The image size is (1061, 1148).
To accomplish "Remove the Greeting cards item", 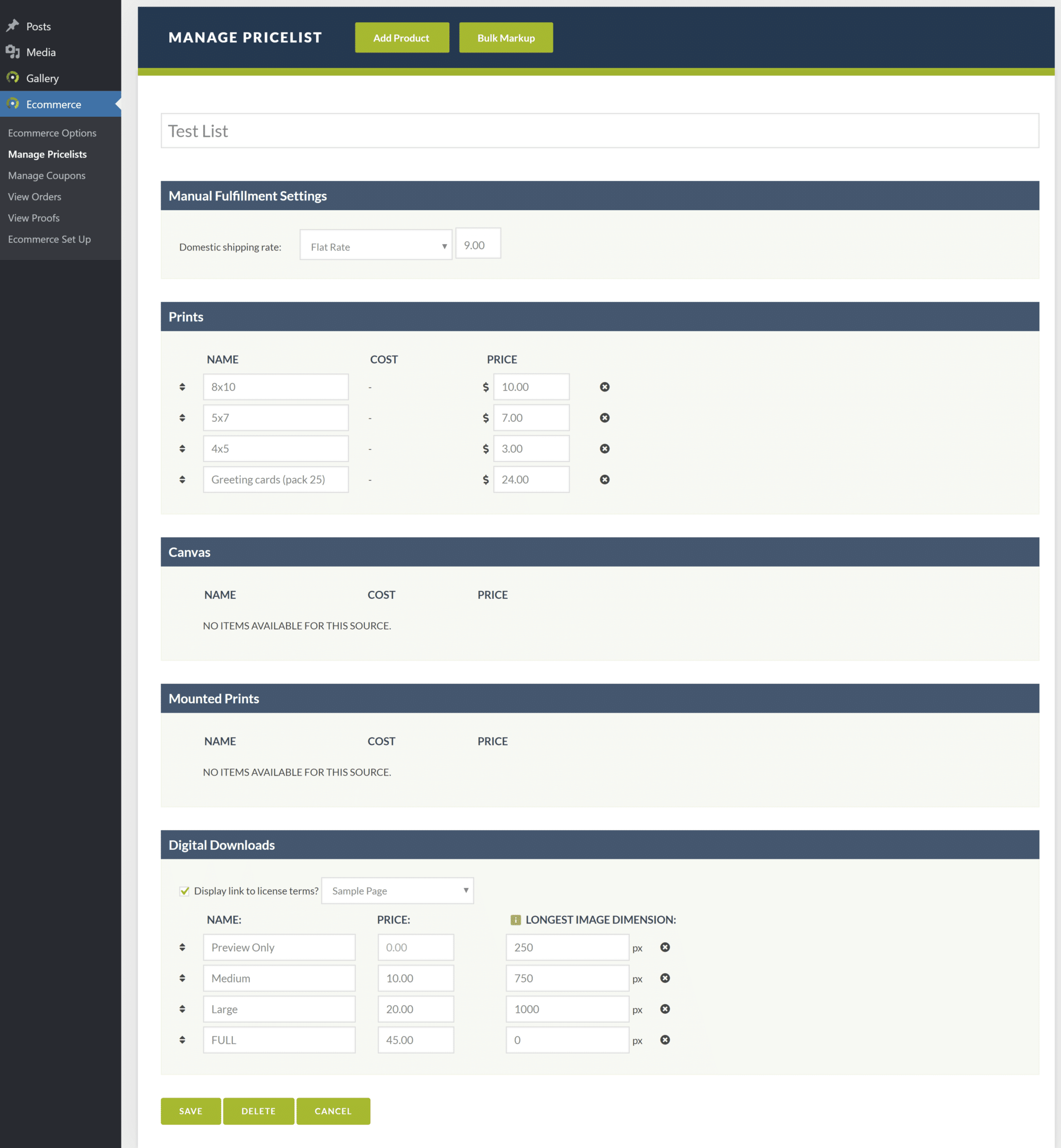I will [605, 479].
